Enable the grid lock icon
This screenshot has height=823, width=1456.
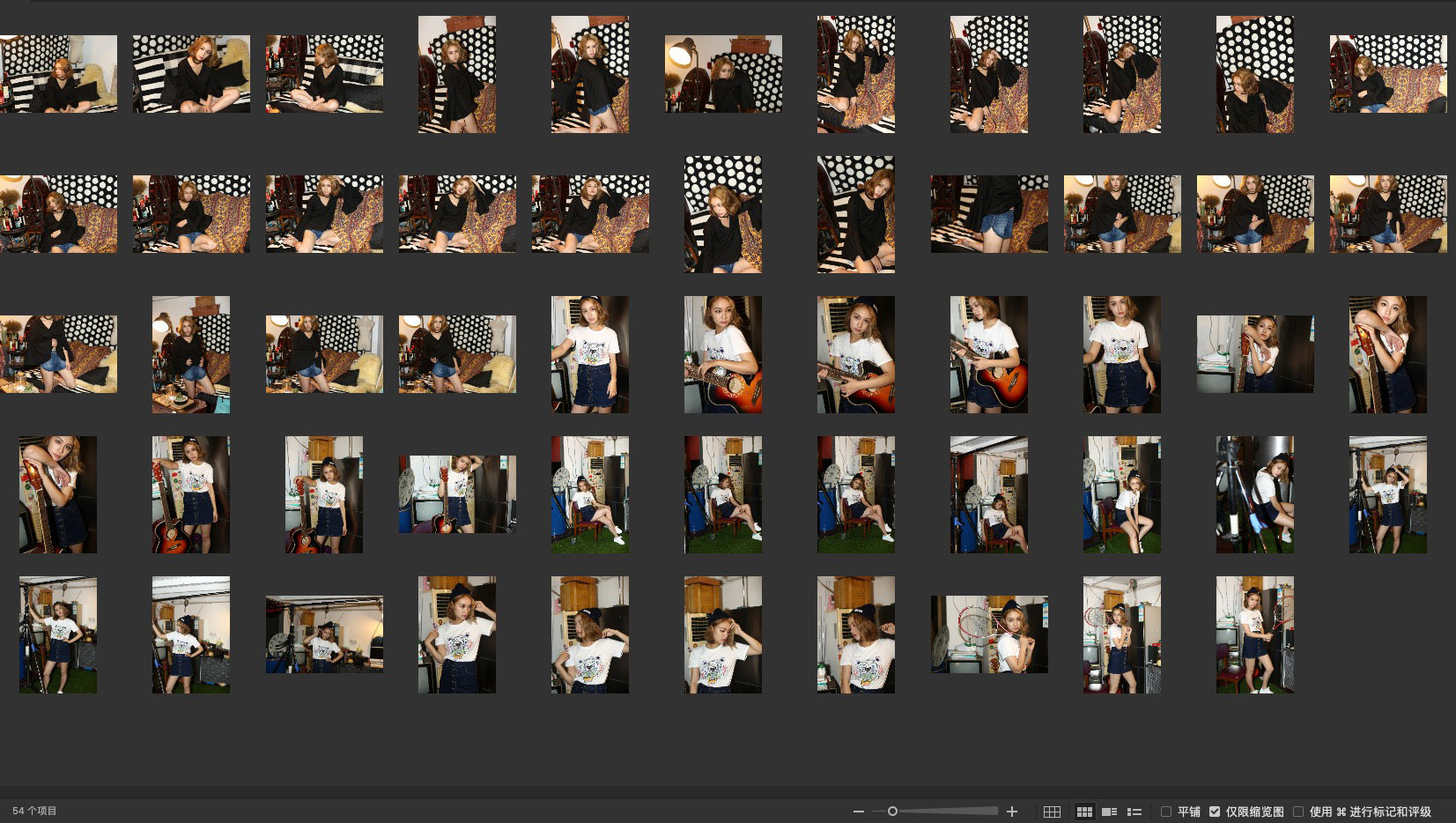coord(1052,812)
